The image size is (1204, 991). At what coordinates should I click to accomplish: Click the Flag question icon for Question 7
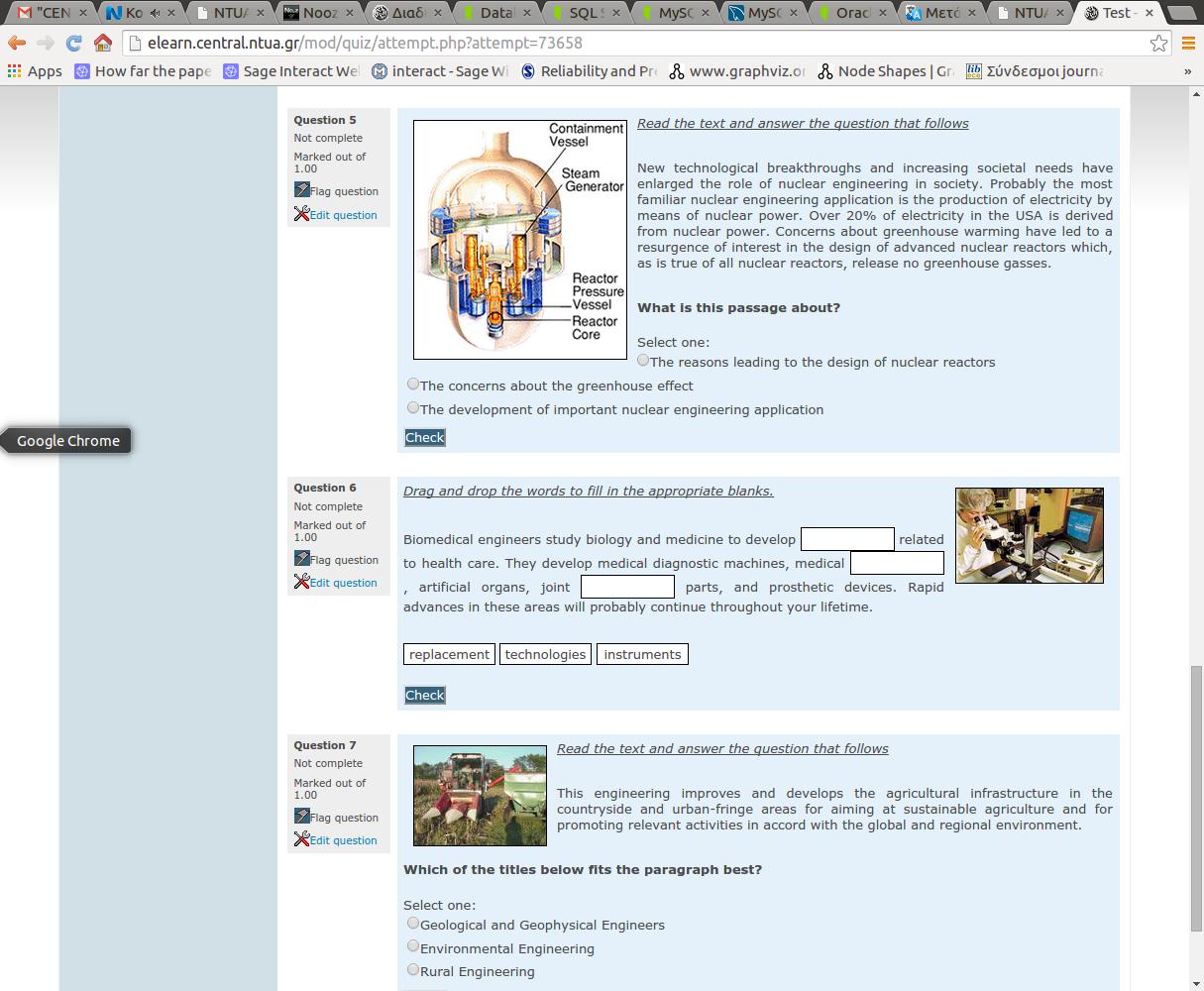click(302, 817)
